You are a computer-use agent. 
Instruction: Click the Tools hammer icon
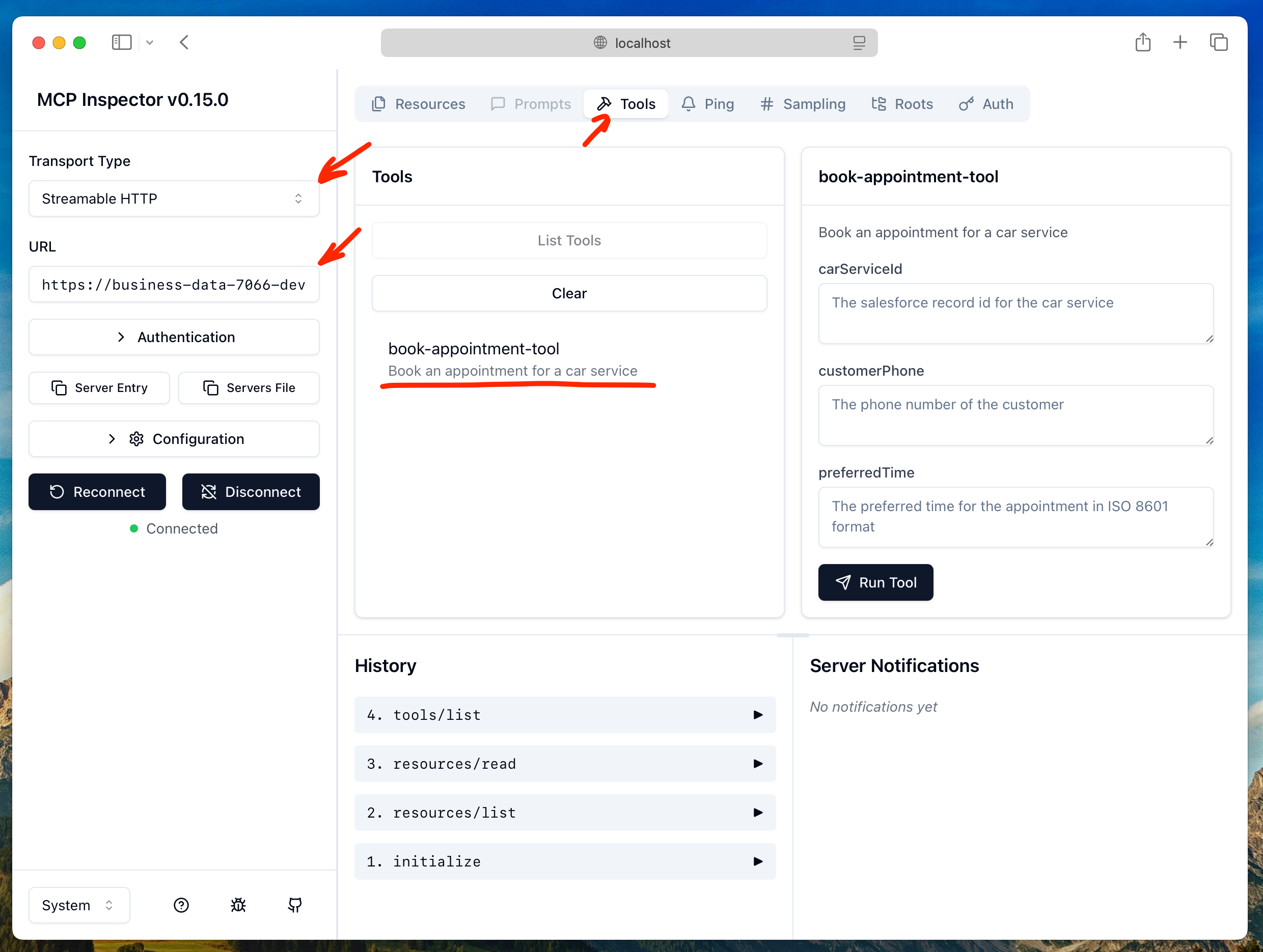pyautogui.click(x=603, y=104)
